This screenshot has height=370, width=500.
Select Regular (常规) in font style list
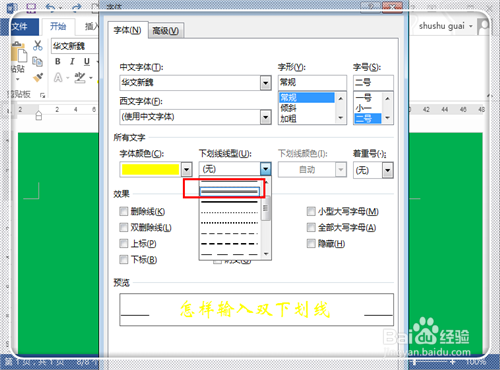pyautogui.click(x=306, y=97)
